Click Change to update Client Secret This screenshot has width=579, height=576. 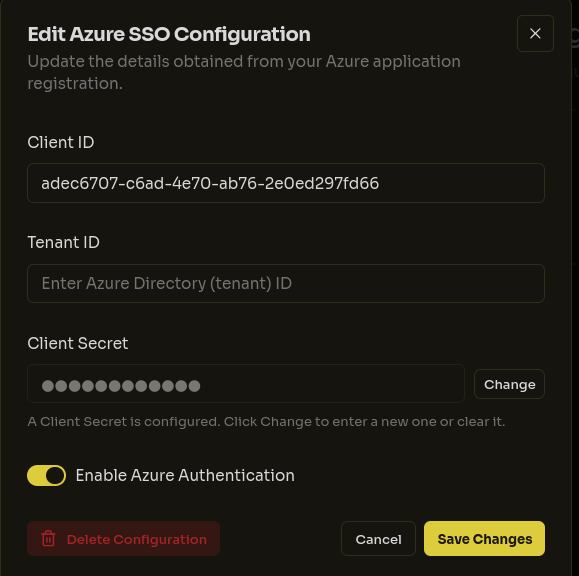point(509,384)
